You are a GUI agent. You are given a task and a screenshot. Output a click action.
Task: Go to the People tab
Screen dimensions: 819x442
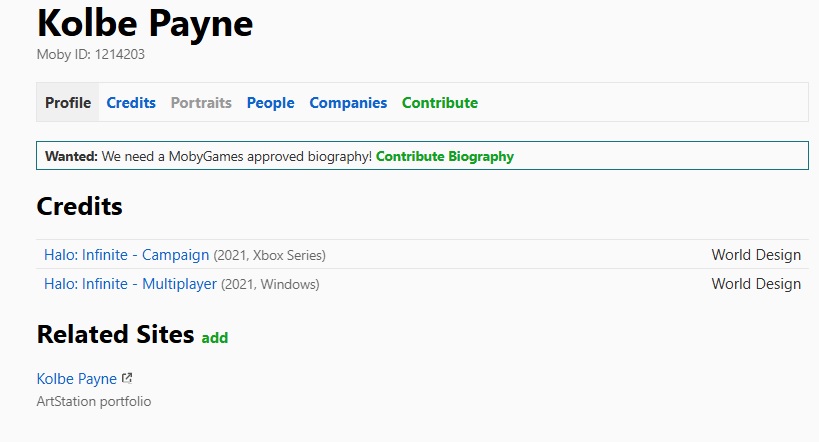(x=271, y=102)
